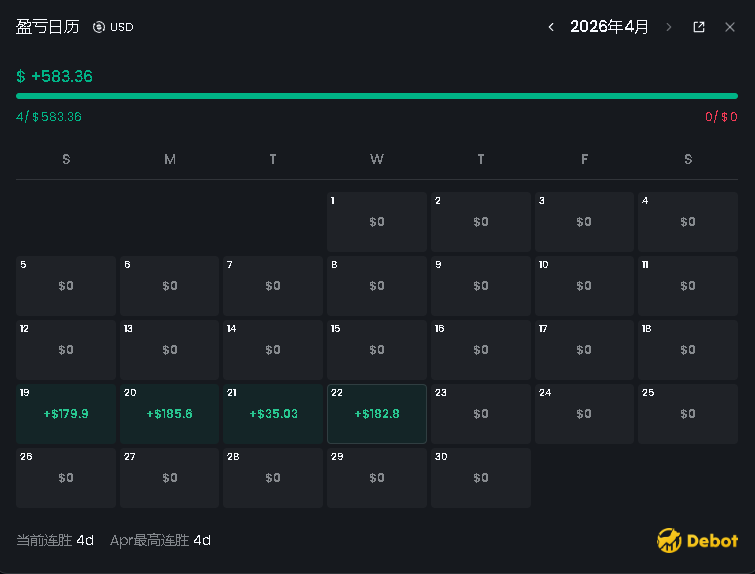Select the April 19 cell +$179.9

66,414
